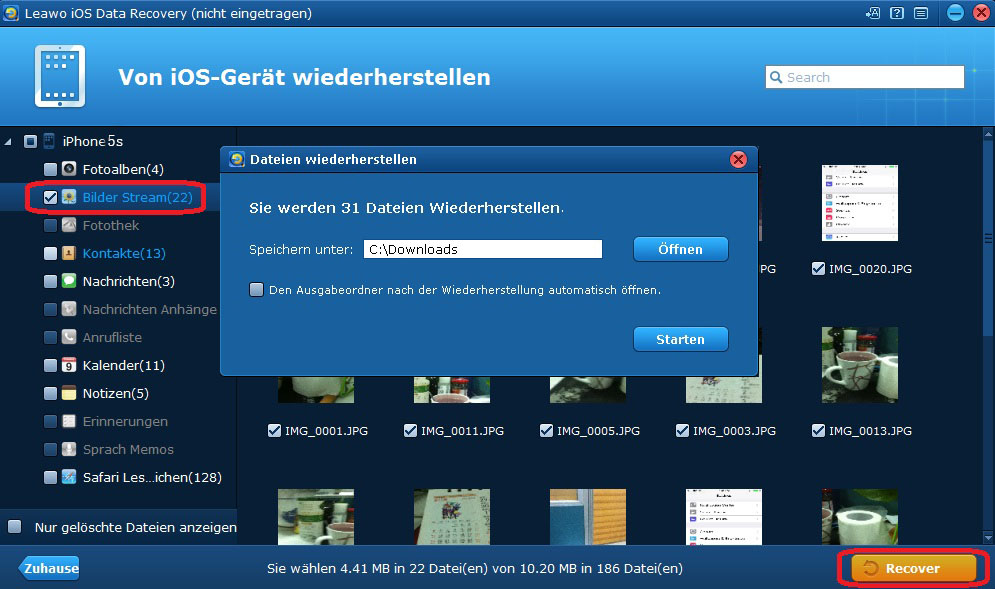
Task: Uncheck IMG_0001.JPG checkbox
Action: 274,430
